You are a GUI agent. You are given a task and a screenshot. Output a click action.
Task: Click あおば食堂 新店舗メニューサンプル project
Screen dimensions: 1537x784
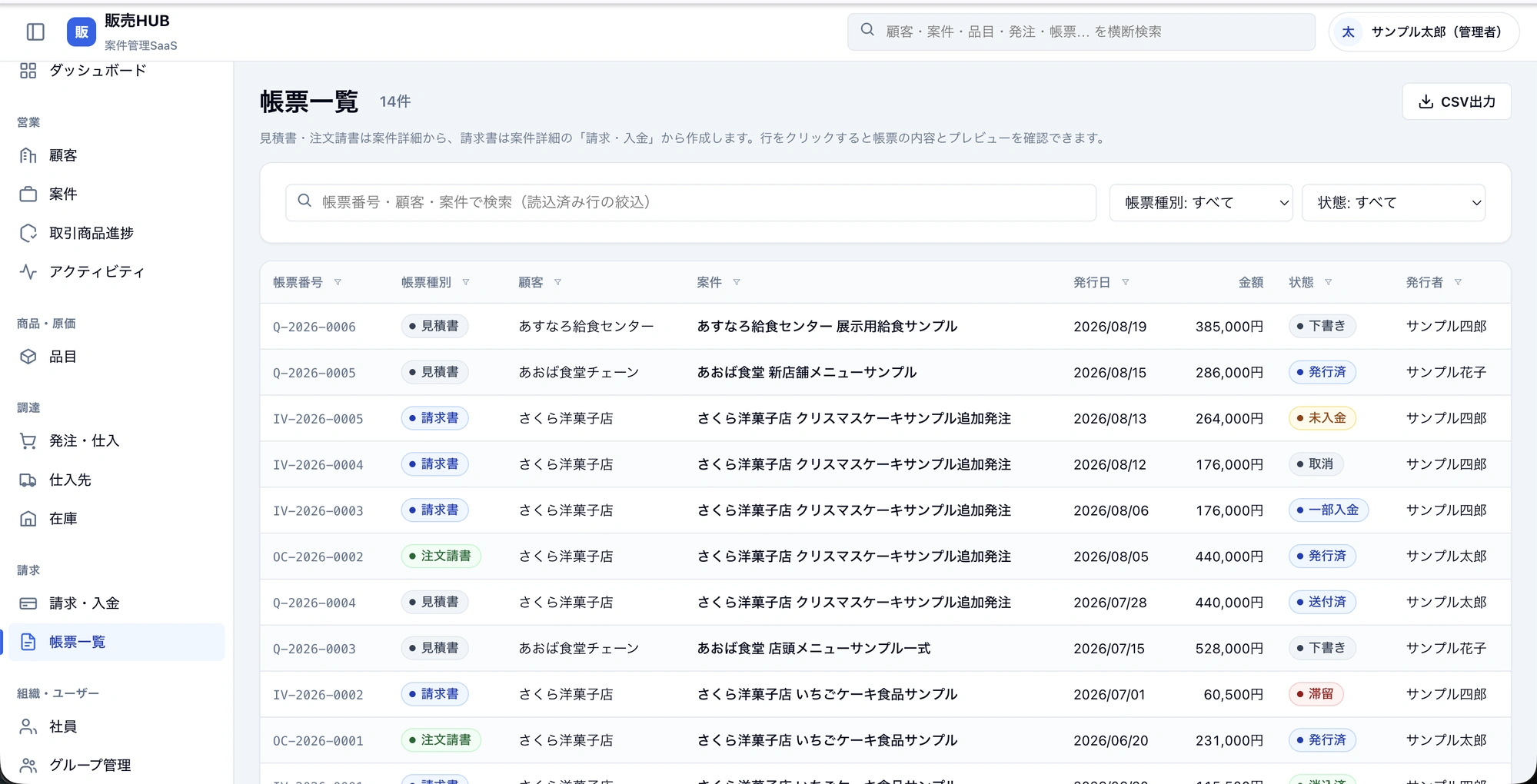click(x=807, y=372)
